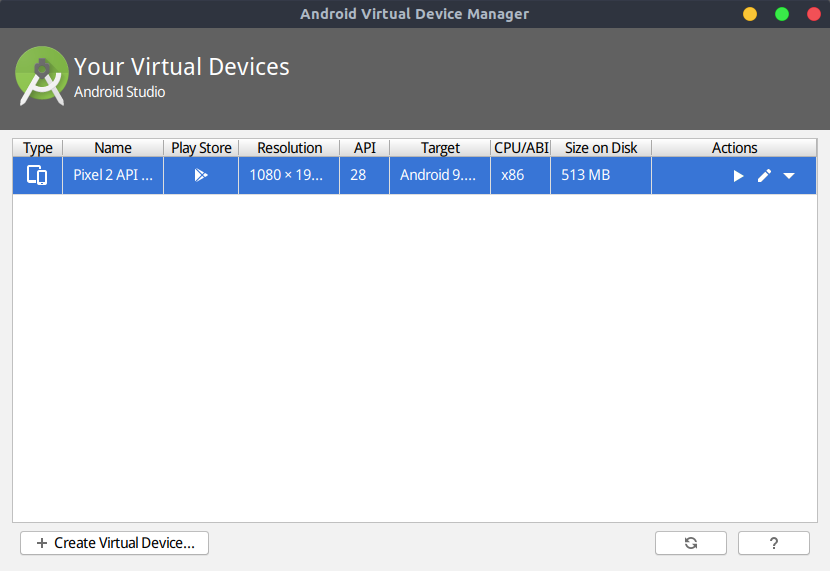Viewport: 830px width, 571px height.
Task: Select the 'Android 9....' target cell
Action: click(440, 175)
